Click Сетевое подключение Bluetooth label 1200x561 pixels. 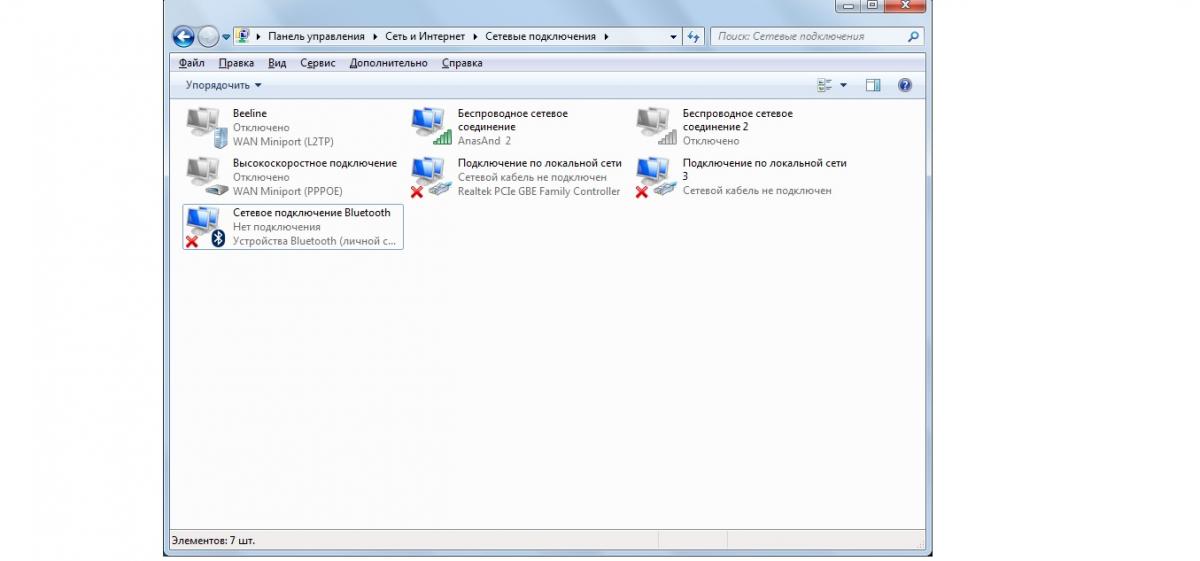click(312, 213)
